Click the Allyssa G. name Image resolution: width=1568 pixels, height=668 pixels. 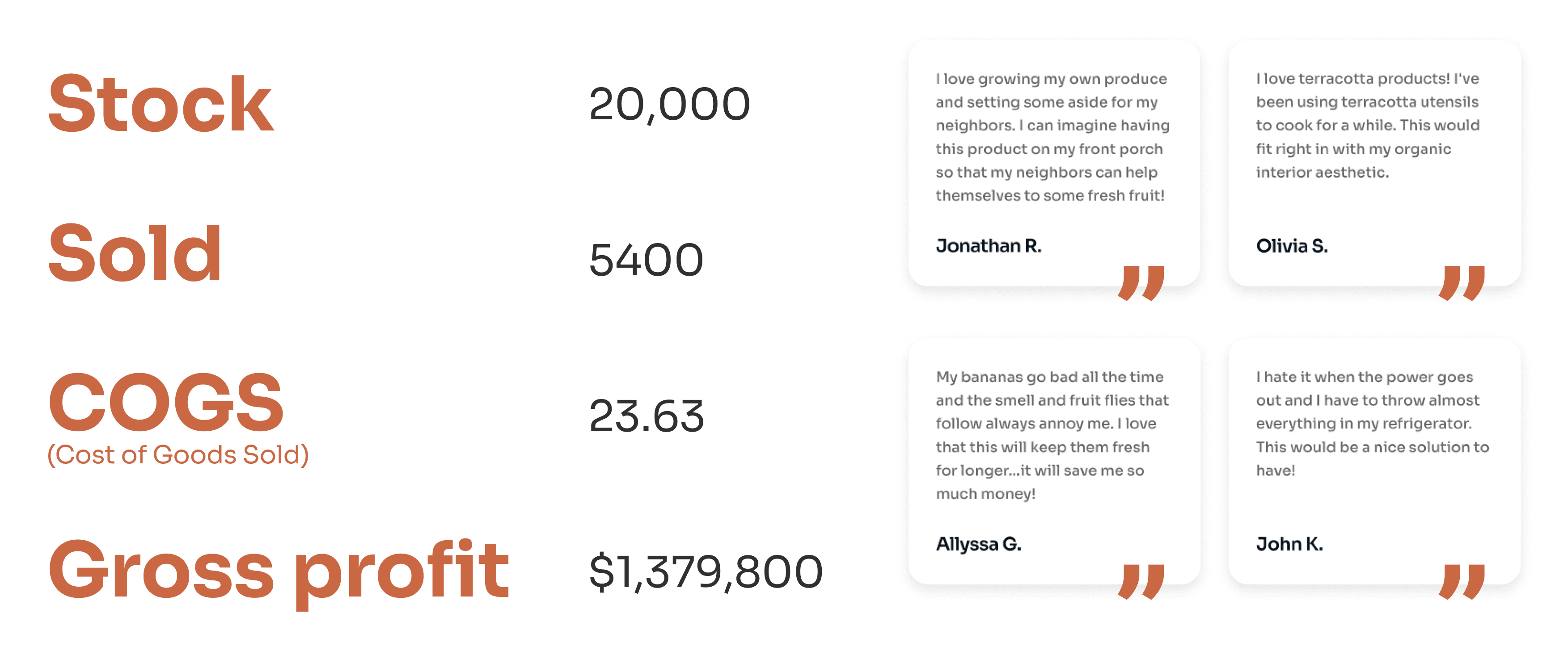coord(978,544)
